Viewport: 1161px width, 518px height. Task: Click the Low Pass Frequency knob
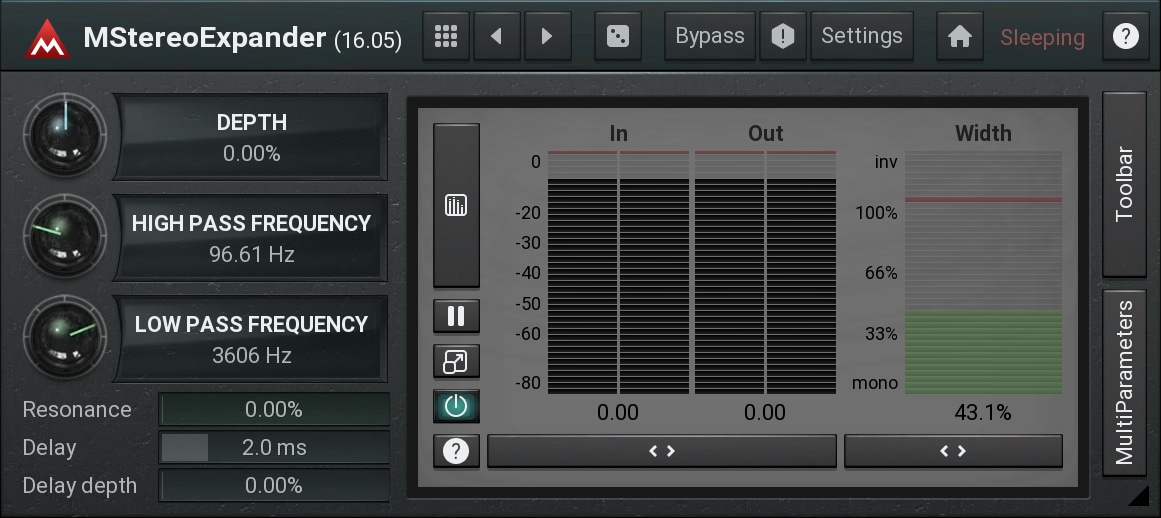65,338
